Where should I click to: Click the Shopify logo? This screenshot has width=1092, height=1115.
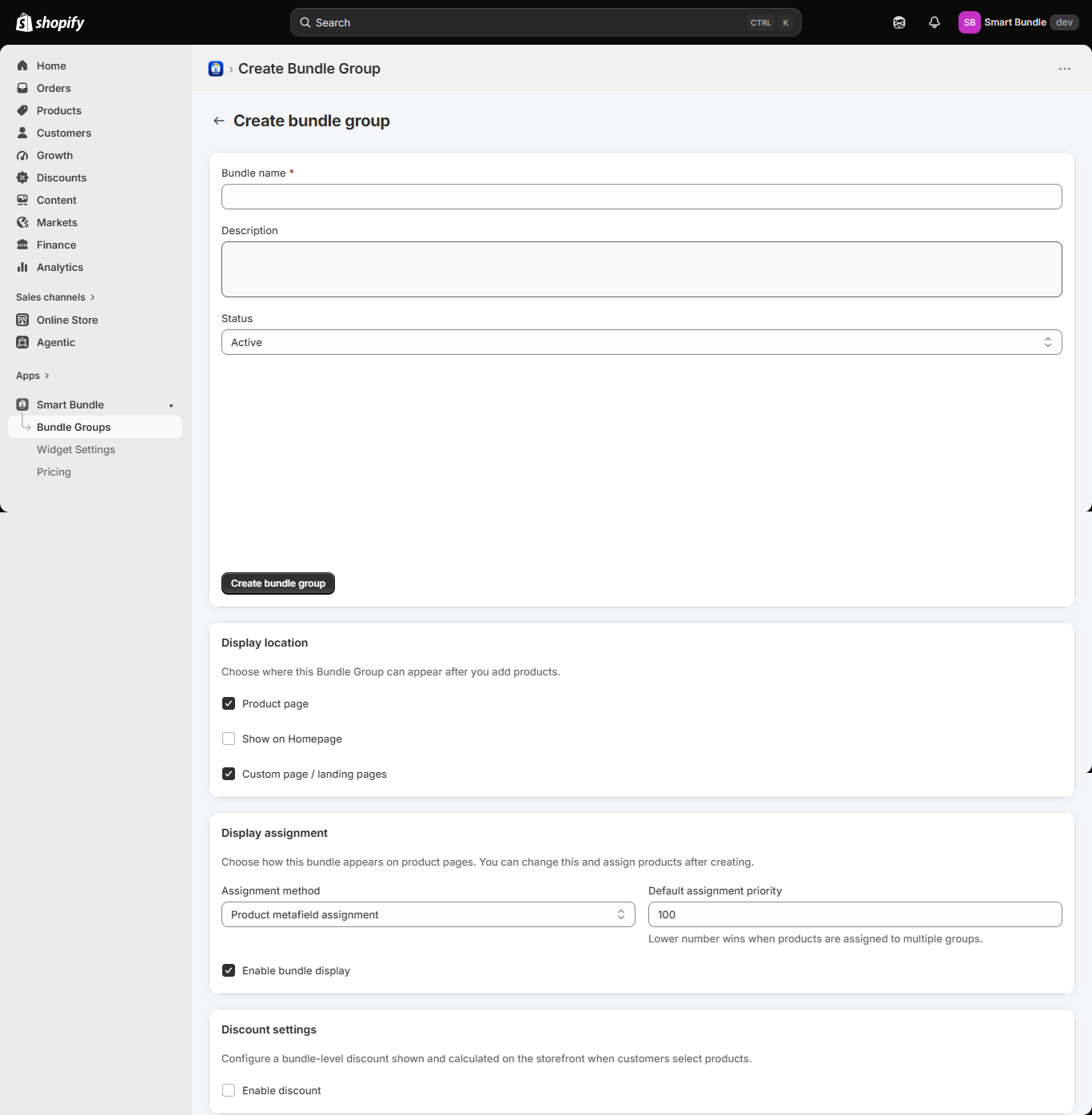(50, 22)
